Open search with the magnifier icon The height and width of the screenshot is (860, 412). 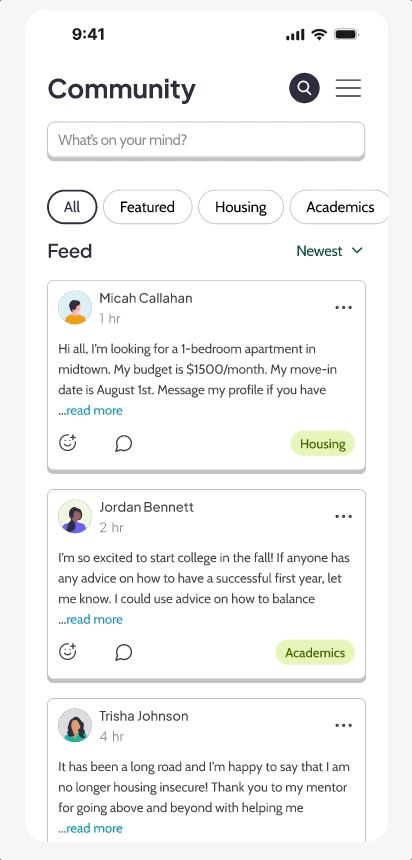(x=304, y=88)
